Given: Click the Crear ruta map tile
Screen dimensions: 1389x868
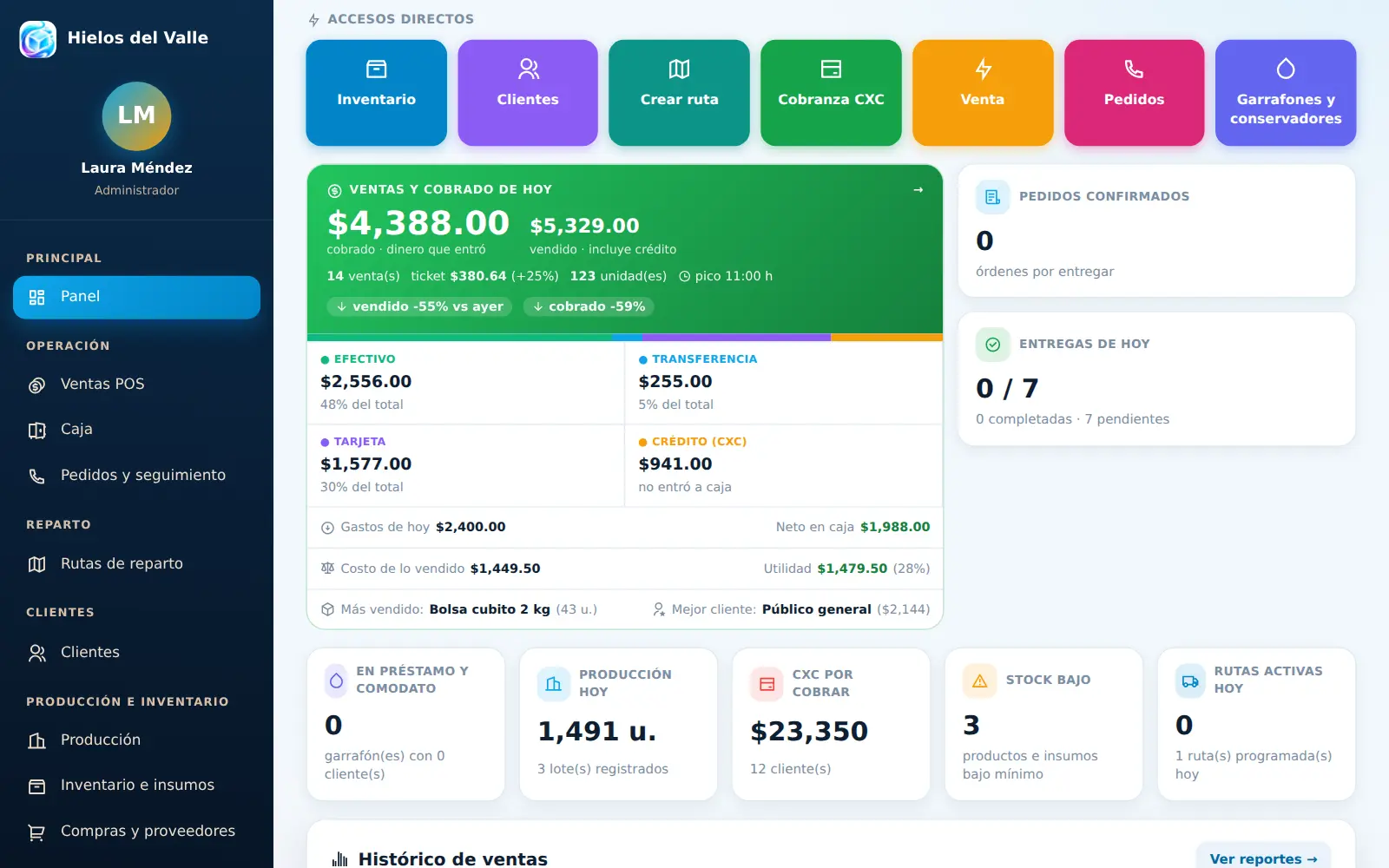Looking at the screenshot, I should point(679,93).
